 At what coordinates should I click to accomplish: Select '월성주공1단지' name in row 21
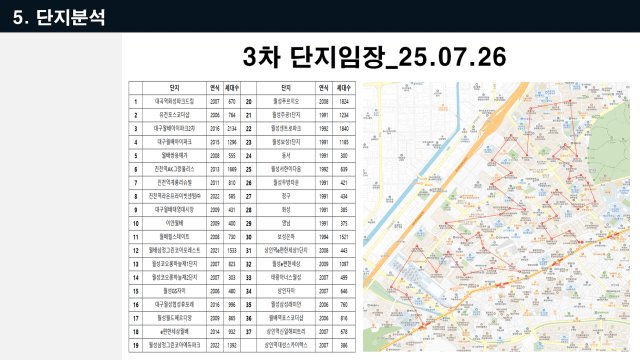click(x=286, y=115)
